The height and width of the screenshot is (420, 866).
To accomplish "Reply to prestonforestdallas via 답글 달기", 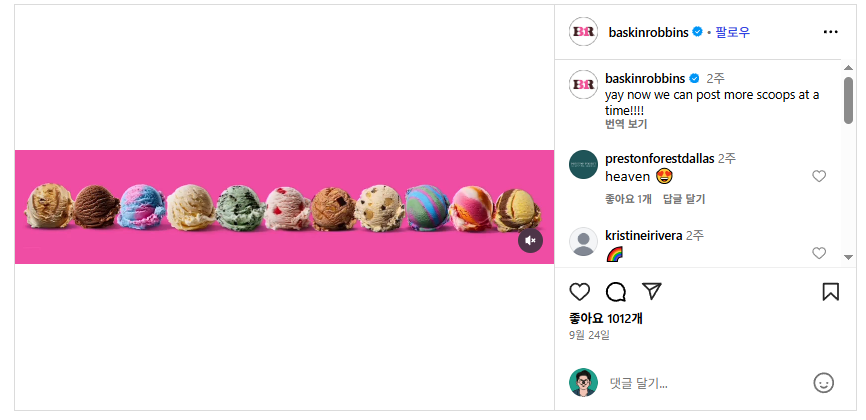I will [x=684, y=199].
